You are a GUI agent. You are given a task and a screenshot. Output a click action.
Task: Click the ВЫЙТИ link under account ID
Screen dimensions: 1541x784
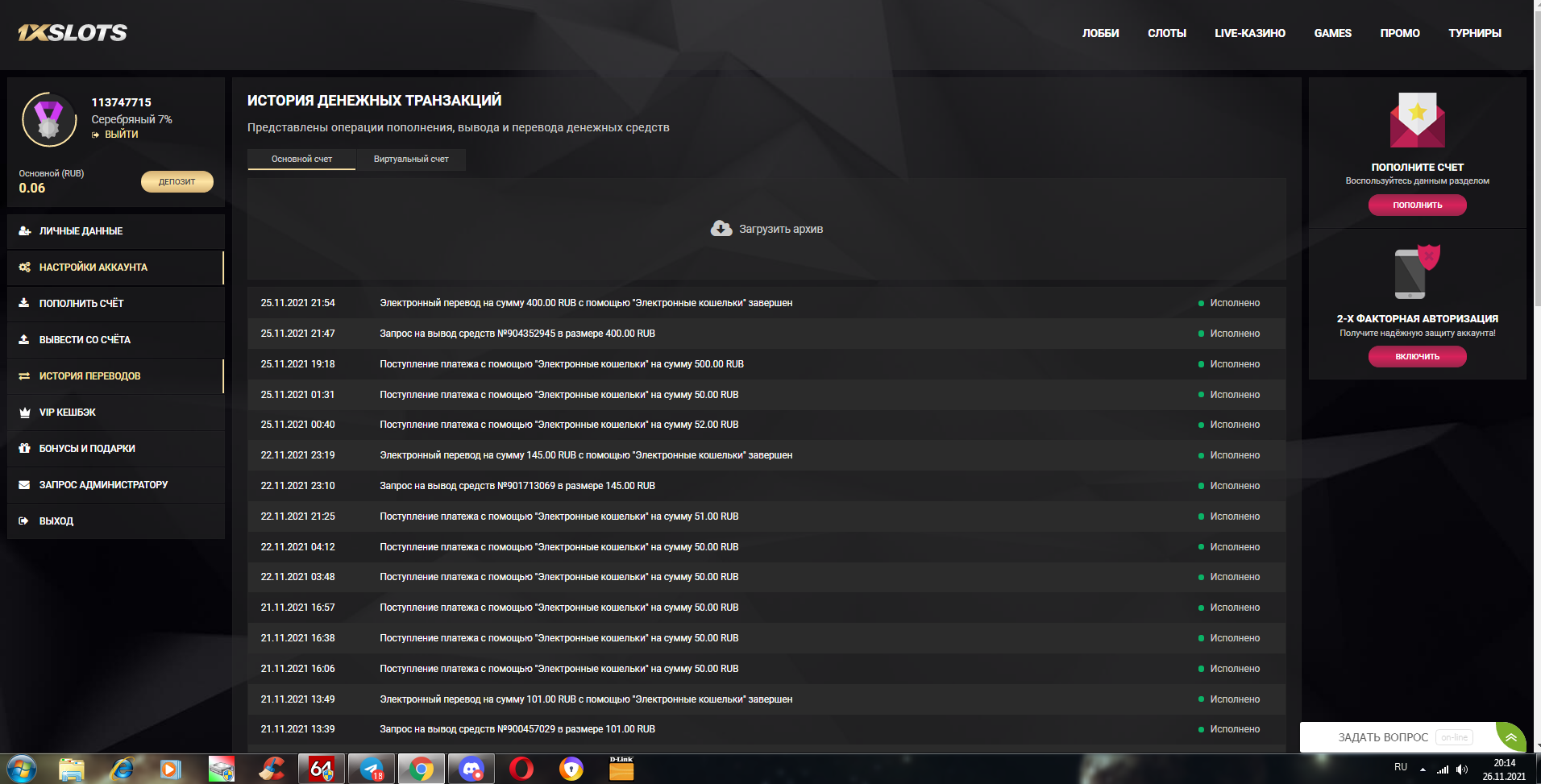121,135
